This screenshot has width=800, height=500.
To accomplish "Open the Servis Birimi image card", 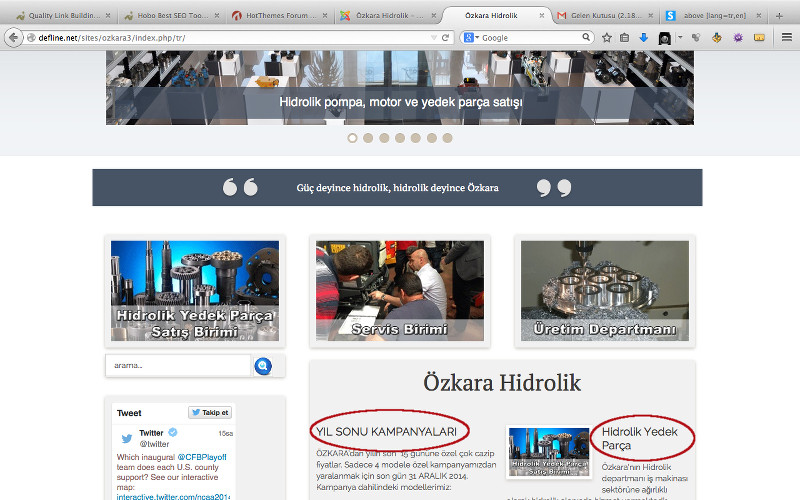I will coord(400,291).
